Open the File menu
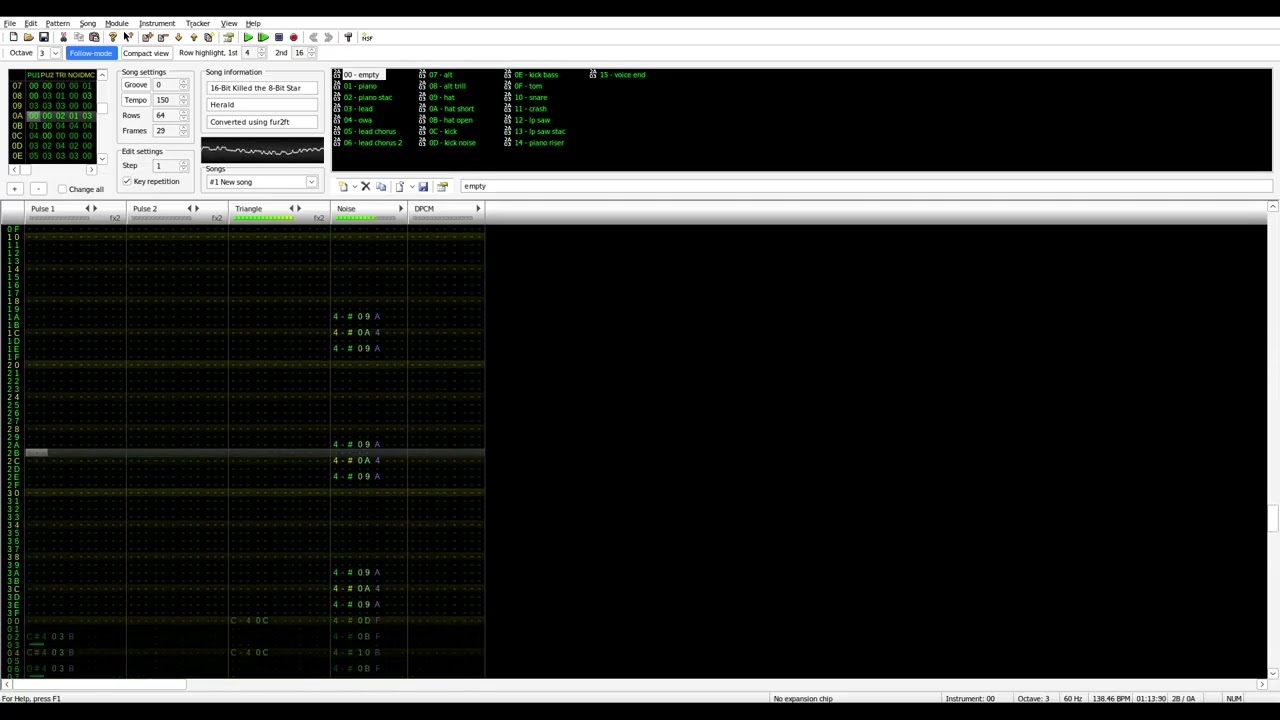 point(9,23)
